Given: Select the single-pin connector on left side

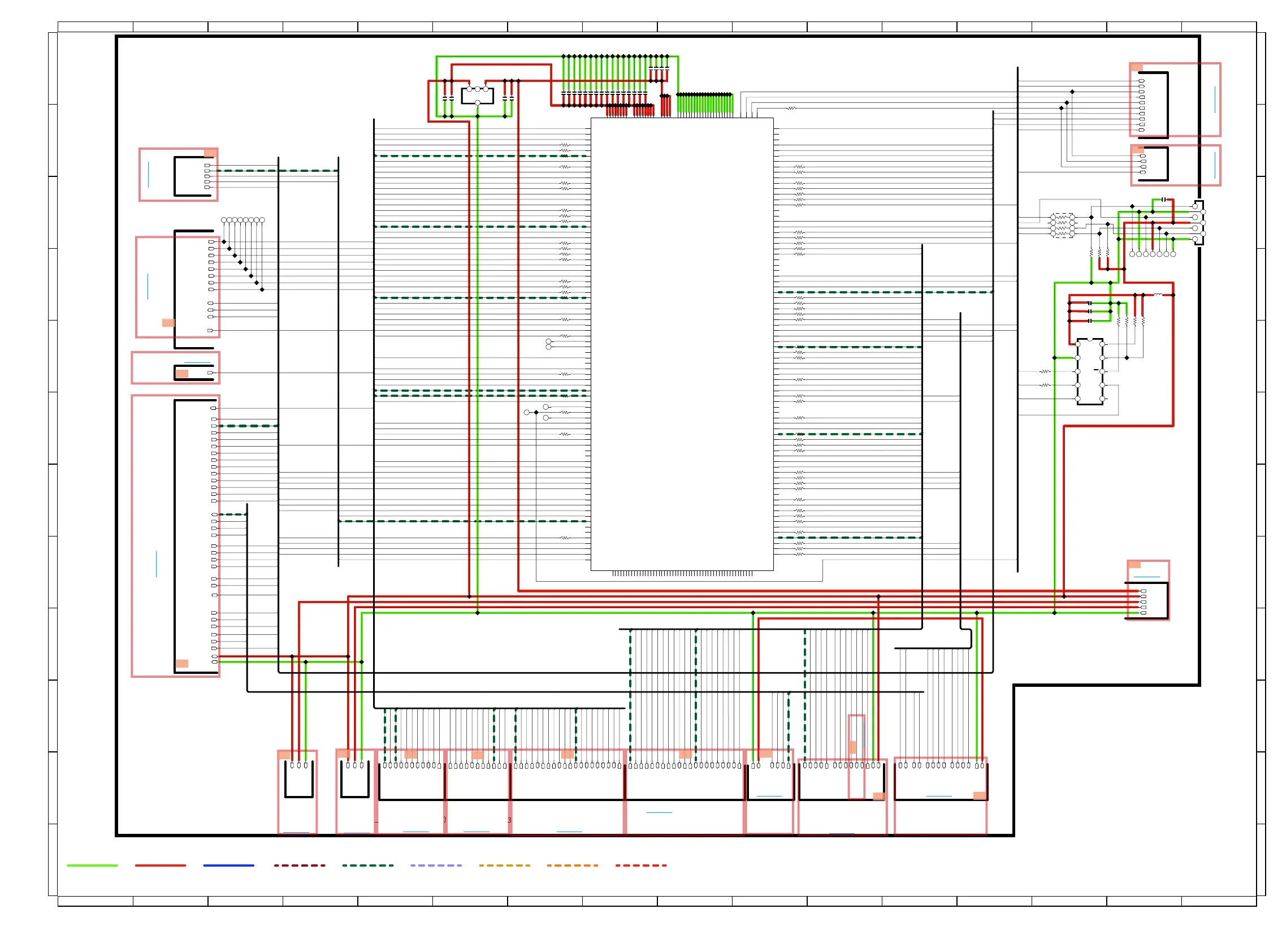Looking at the screenshot, I should click(194, 373).
